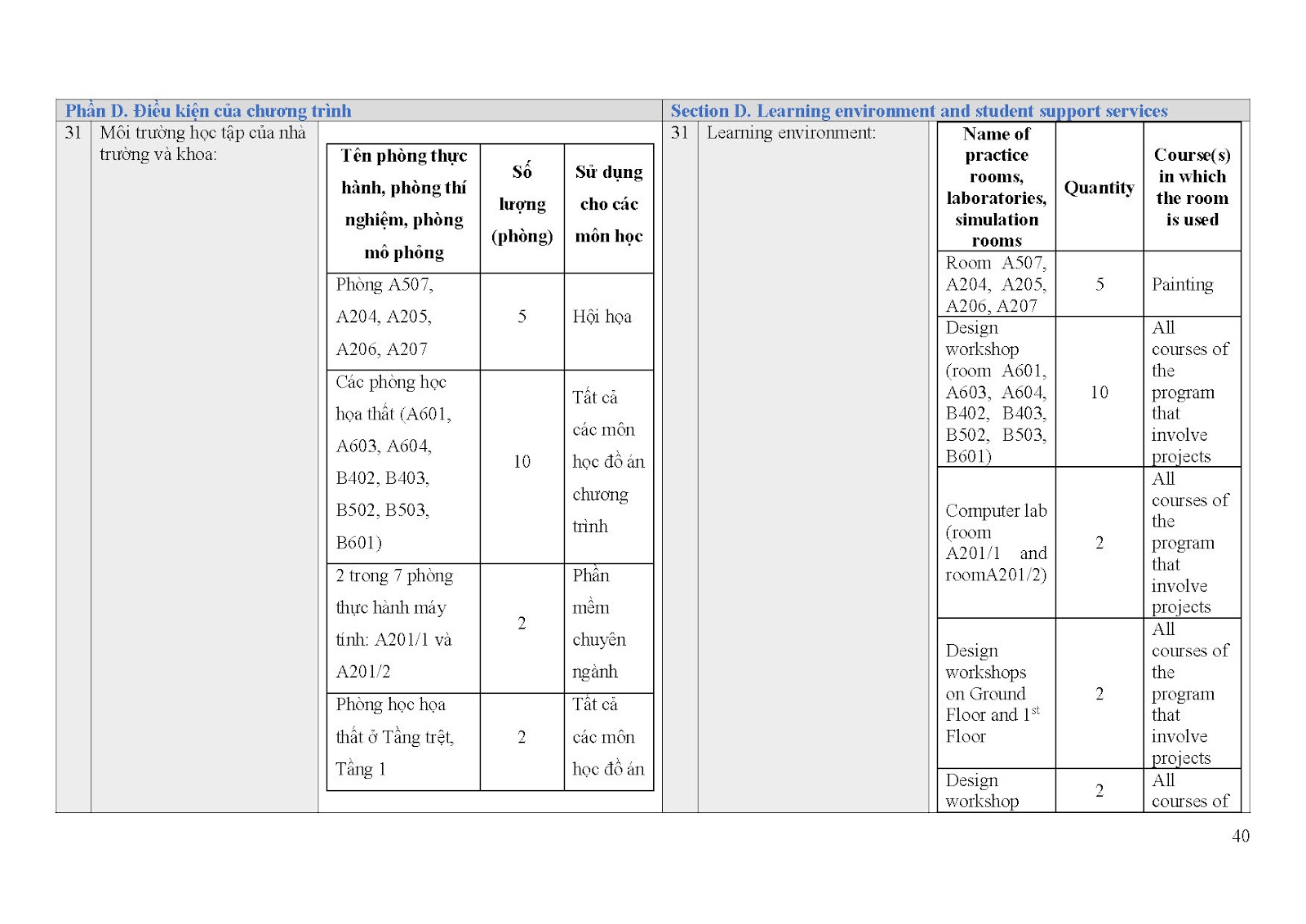Select the 'Tên phòng thực hành' column header
This screenshot has width=1306, height=924.
click(403, 204)
